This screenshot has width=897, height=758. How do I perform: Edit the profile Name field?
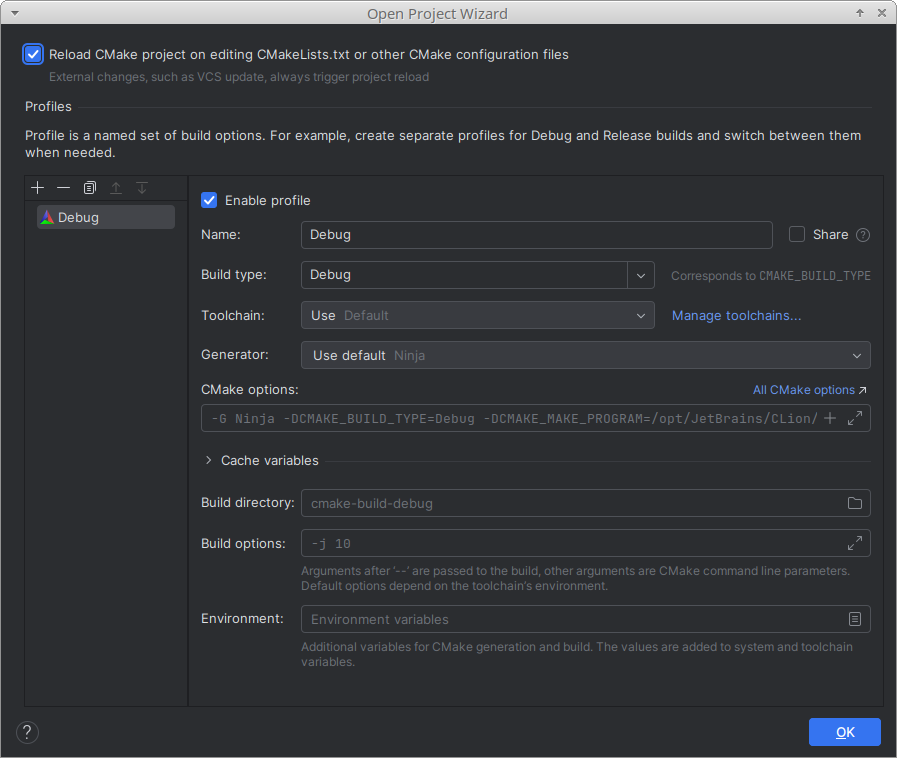tap(537, 235)
